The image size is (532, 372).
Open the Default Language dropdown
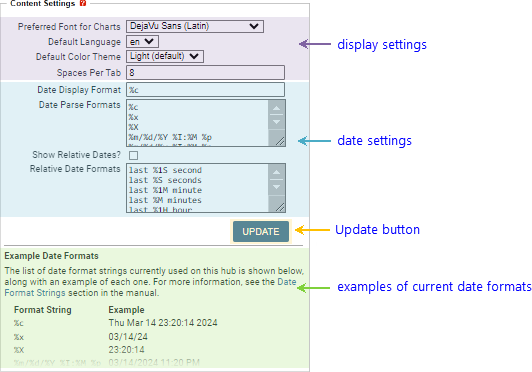142,42
